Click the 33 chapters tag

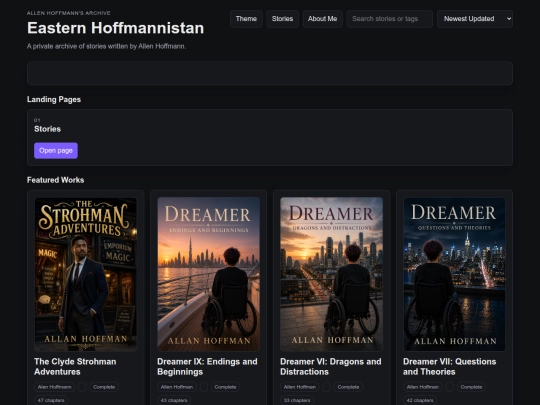click(x=297, y=401)
